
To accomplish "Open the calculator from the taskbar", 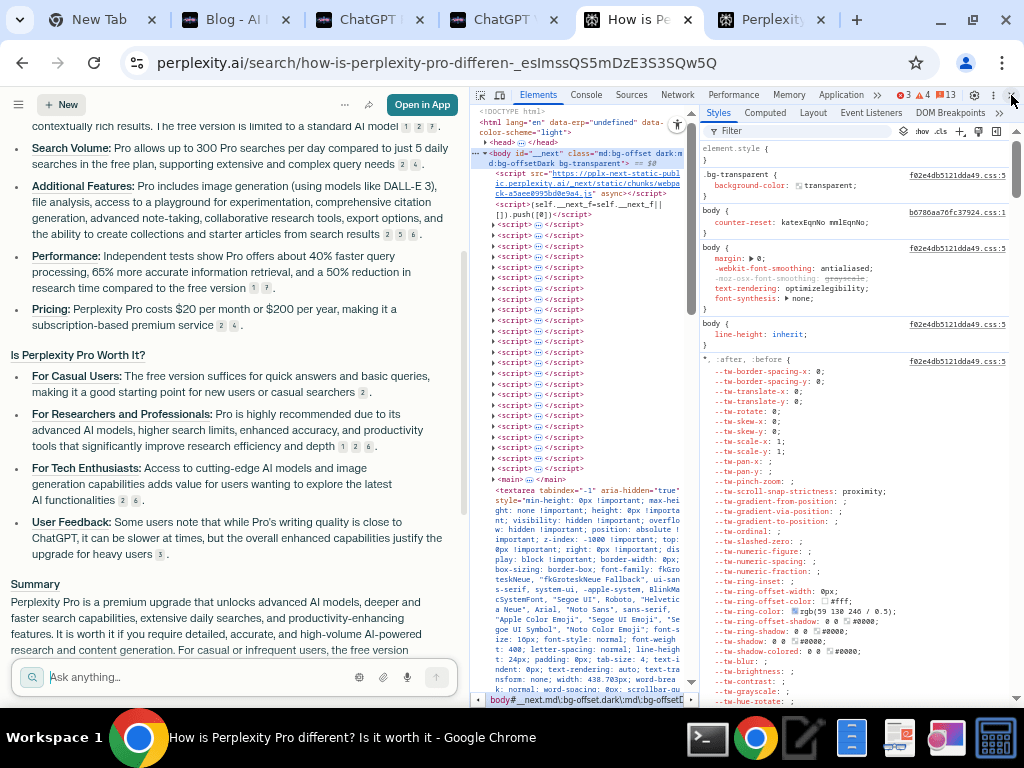I will point(996,738).
